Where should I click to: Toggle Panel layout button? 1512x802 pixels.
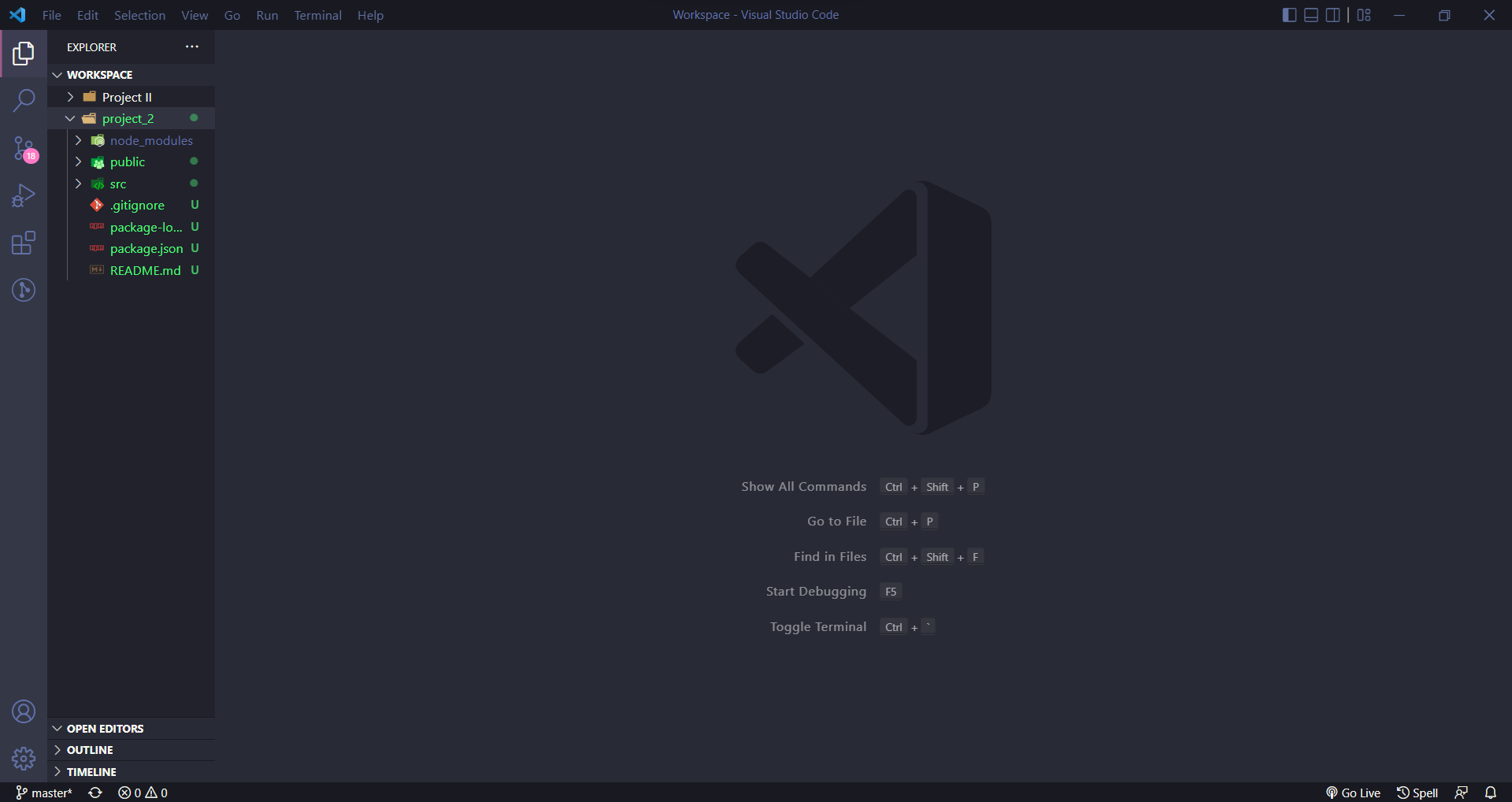click(x=1311, y=15)
